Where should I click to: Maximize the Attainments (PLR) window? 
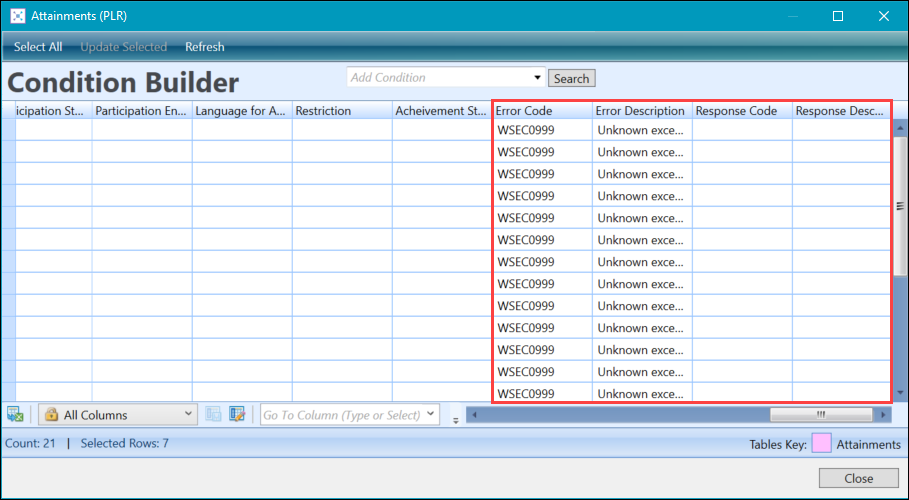coord(838,16)
